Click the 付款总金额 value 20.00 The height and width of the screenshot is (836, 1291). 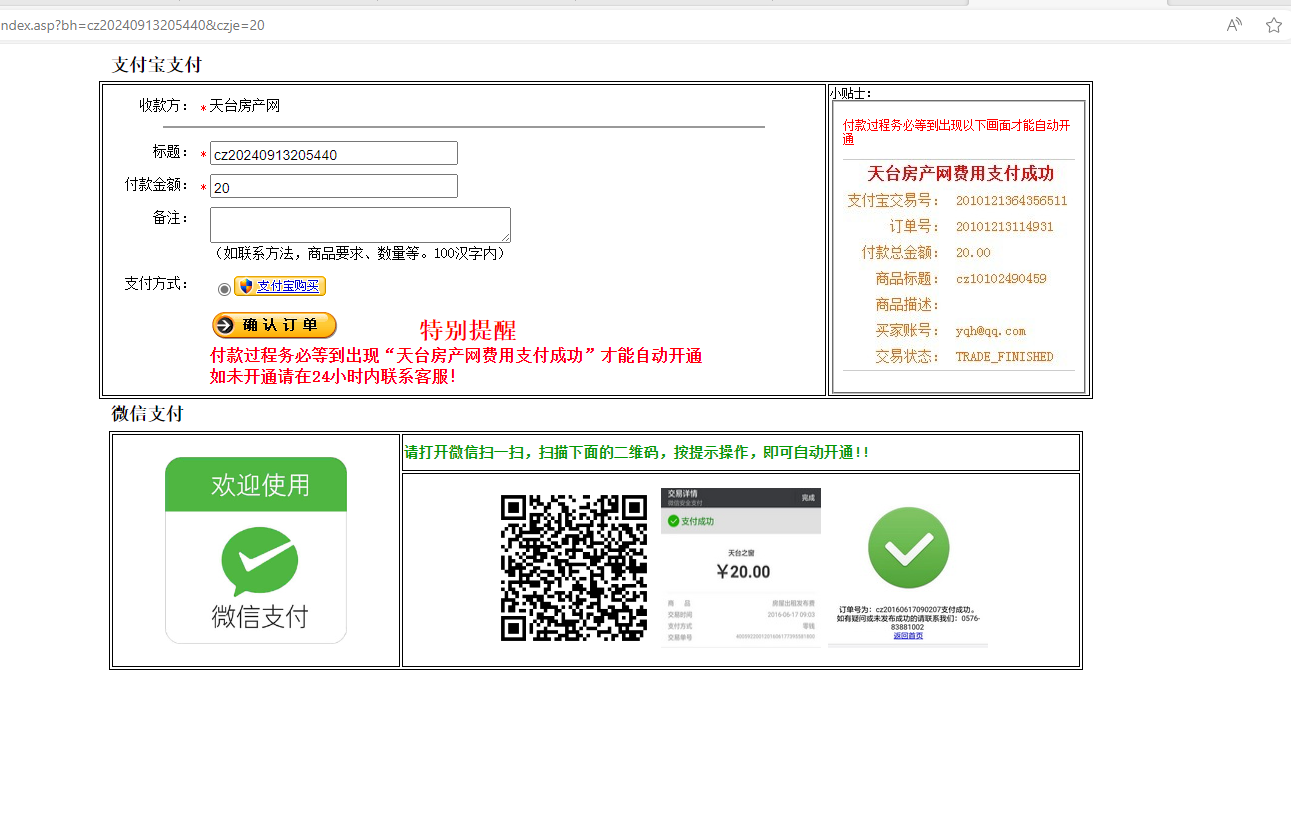click(973, 253)
